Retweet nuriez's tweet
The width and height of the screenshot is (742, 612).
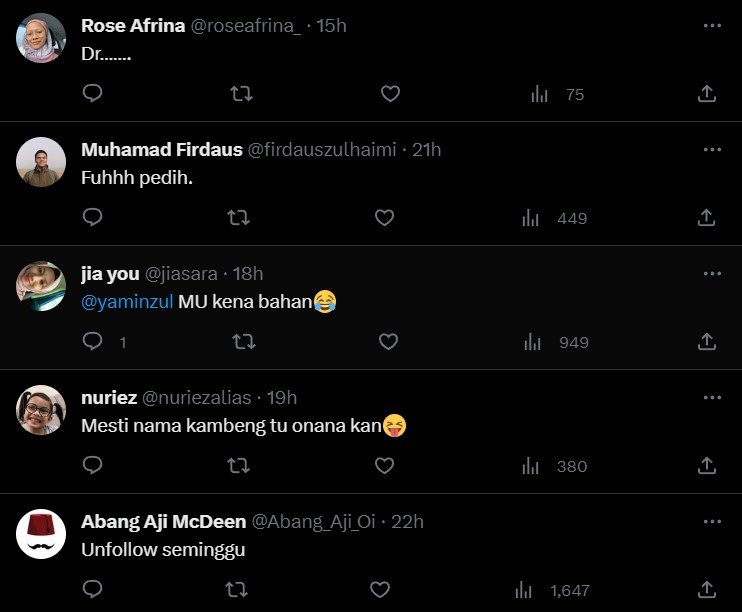[x=237, y=466]
